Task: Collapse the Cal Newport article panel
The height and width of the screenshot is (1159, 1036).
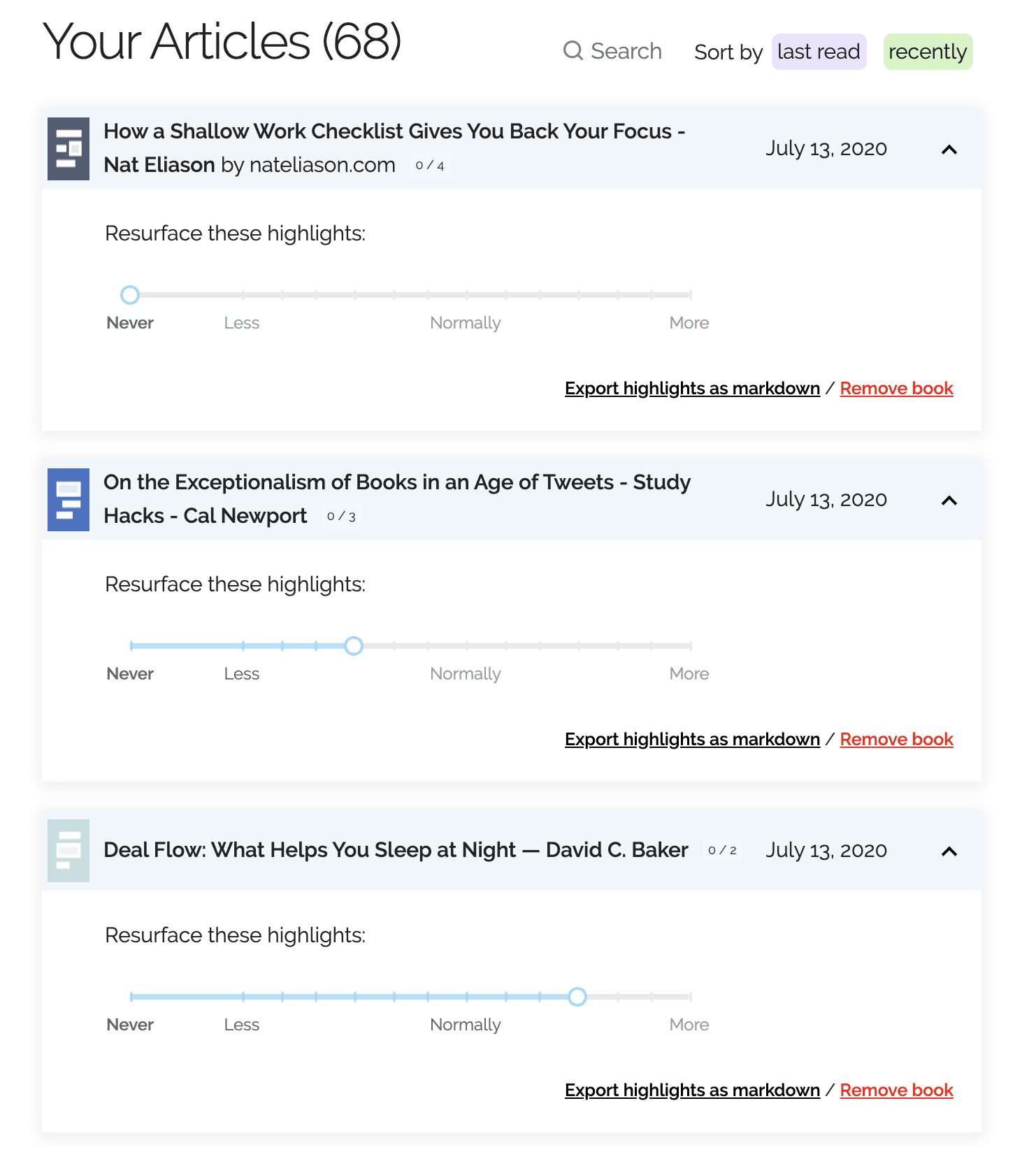Action: [949, 500]
